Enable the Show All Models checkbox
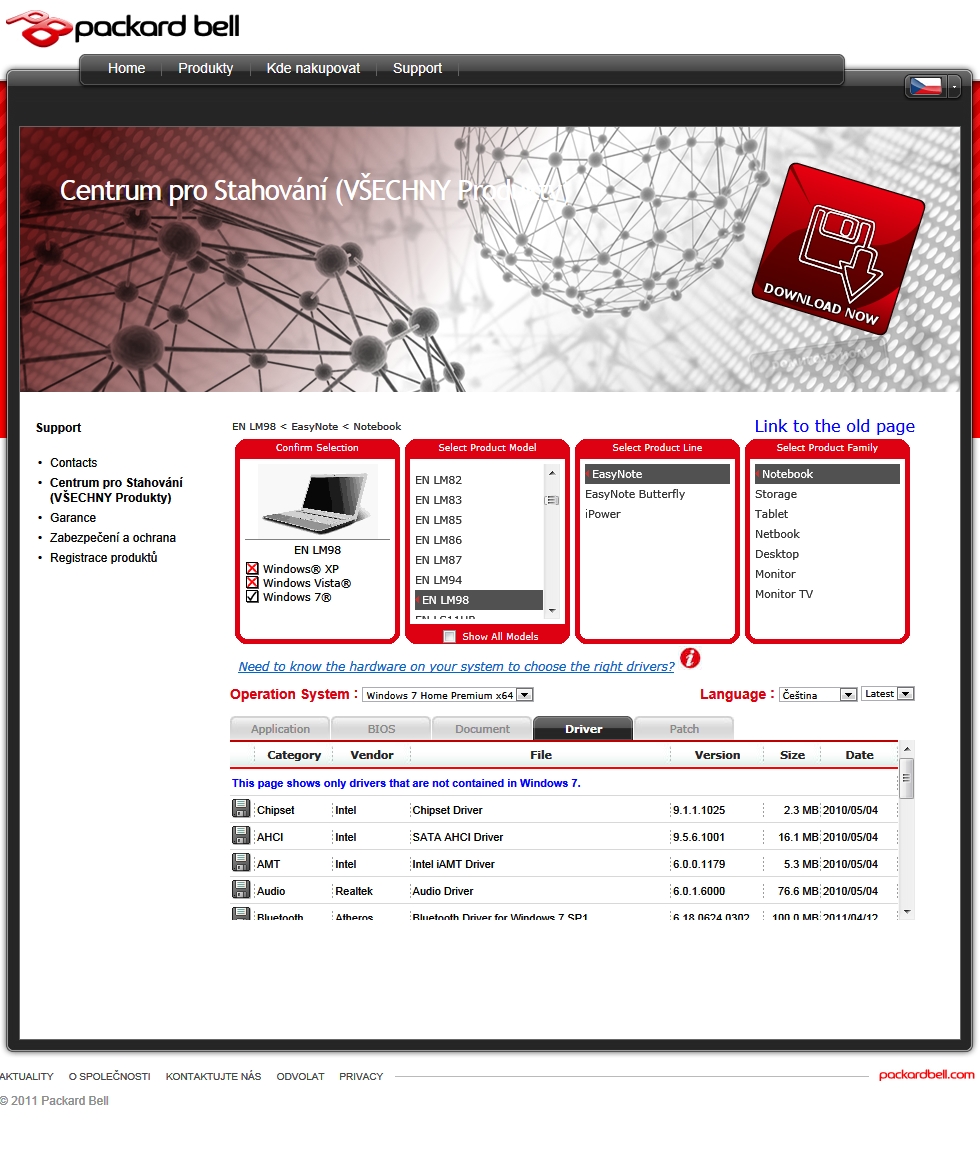The image size is (980, 1171). pyautogui.click(x=450, y=636)
